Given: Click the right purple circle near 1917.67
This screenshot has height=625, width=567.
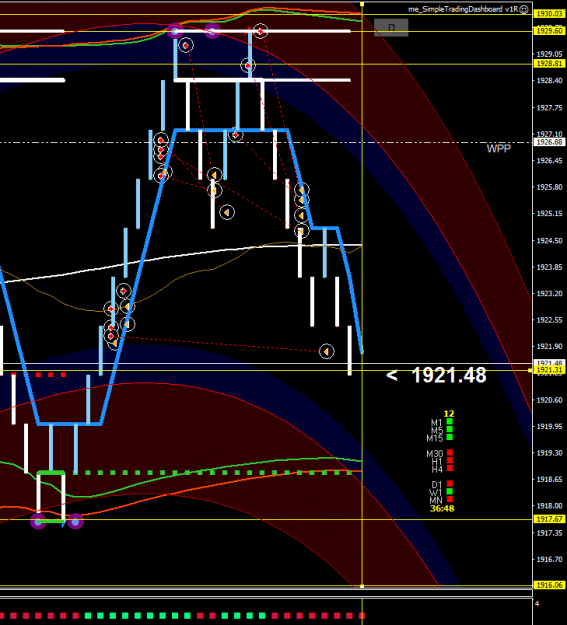Looking at the screenshot, I should 75,521.
